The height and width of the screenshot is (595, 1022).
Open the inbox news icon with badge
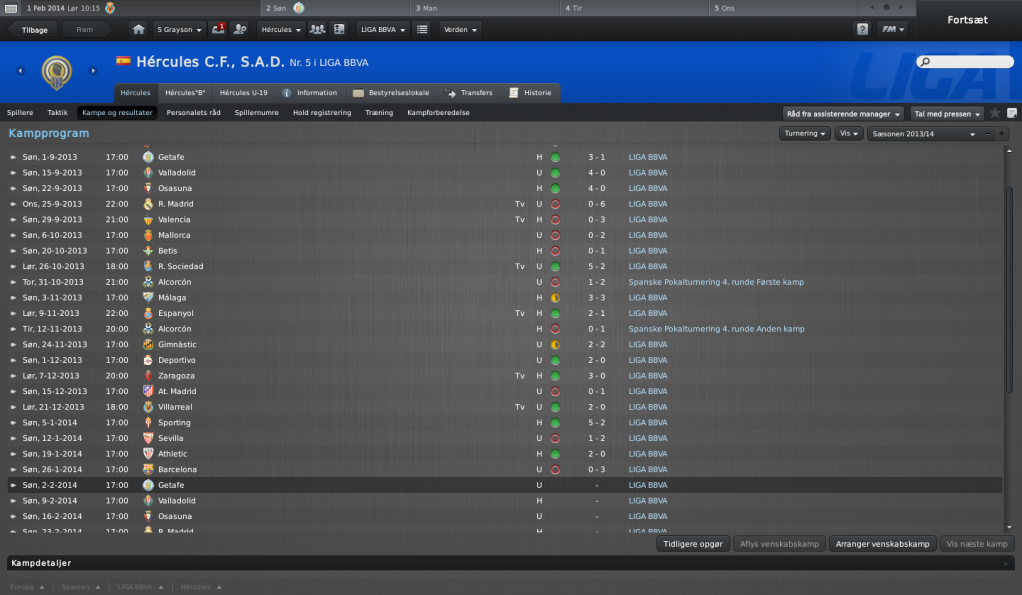click(218, 29)
